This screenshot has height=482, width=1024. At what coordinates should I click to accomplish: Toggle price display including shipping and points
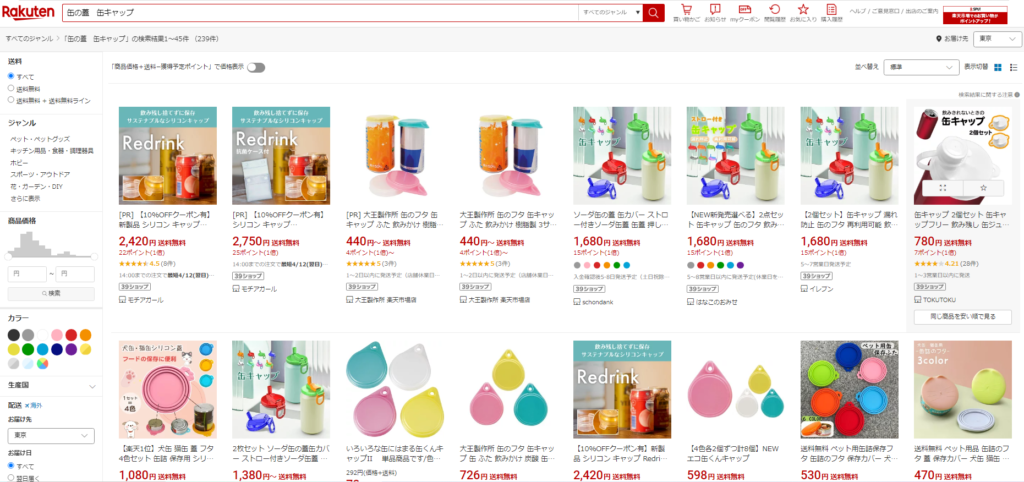[x=255, y=67]
